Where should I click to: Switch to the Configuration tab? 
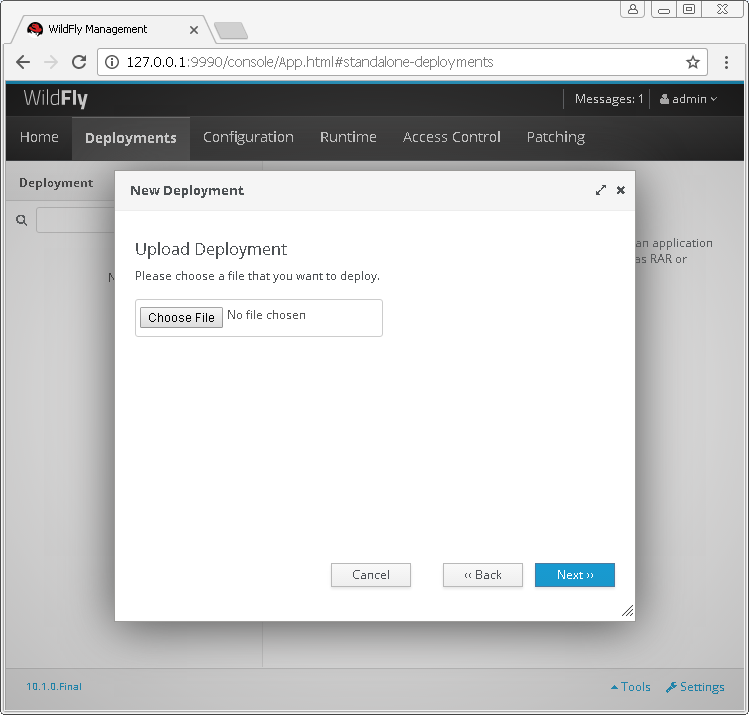pos(248,138)
